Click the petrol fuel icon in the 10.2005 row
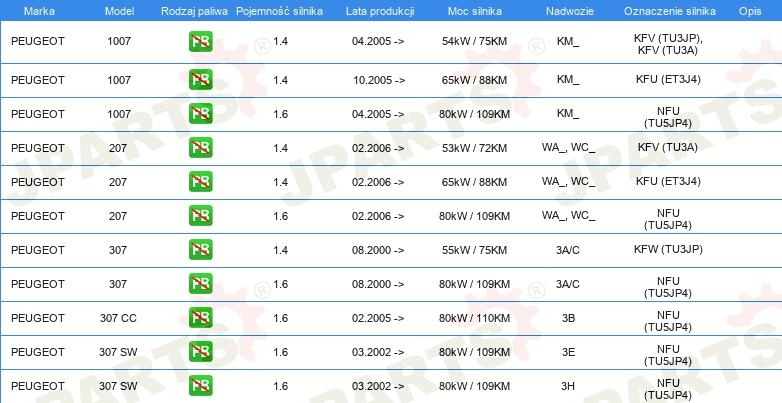Viewport: 782px width, 403px height. point(200,80)
